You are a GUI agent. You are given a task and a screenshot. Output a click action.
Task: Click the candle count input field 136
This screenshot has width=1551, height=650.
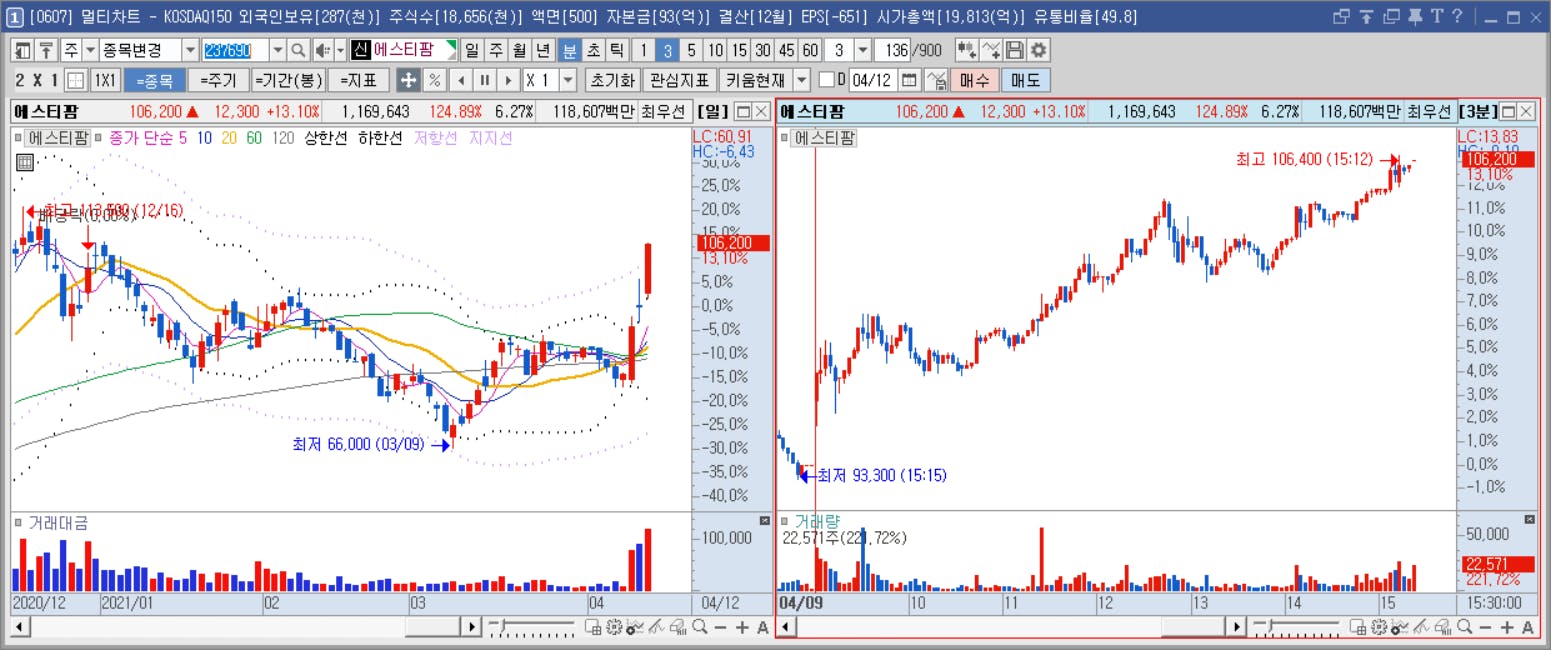point(892,50)
